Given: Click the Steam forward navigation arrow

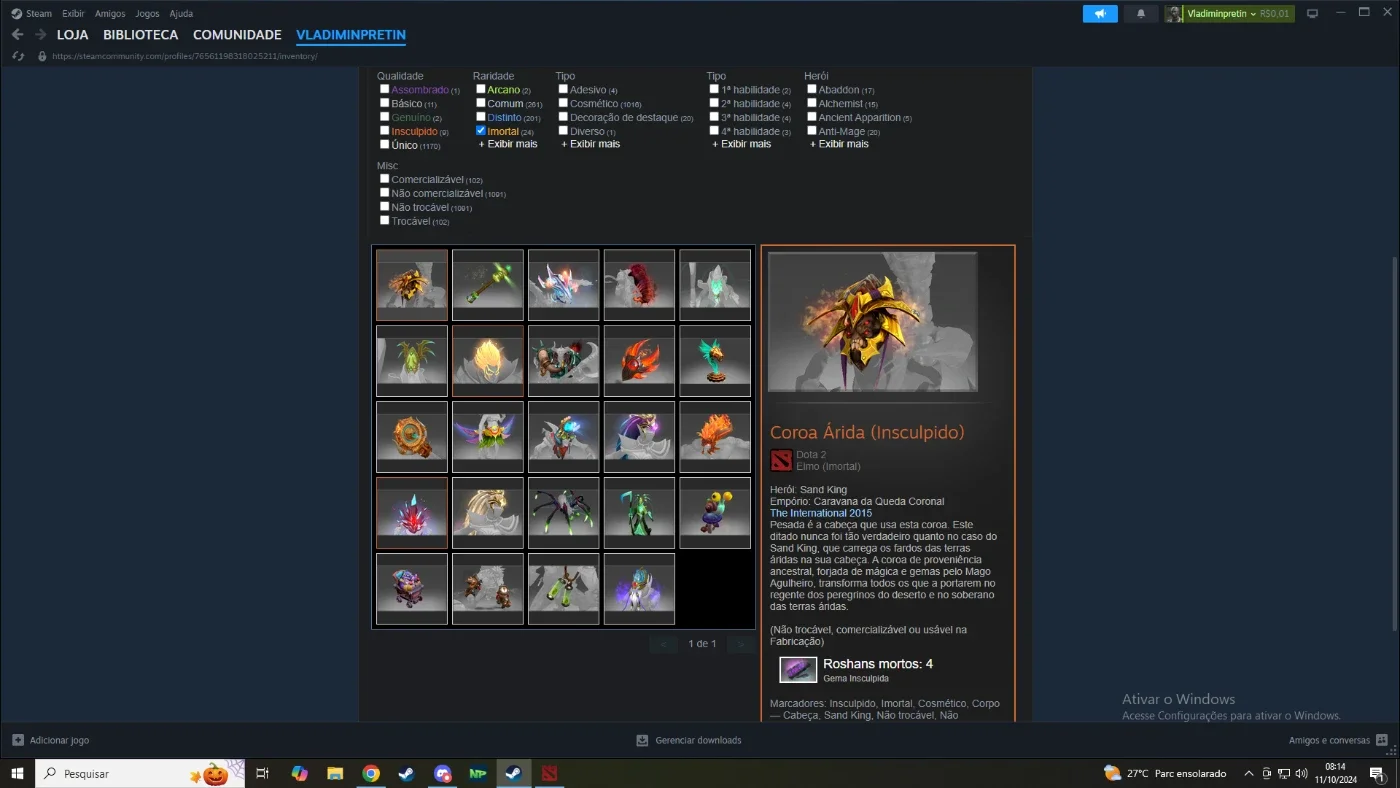Looking at the screenshot, I should pyautogui.click(x=40, y=35).
